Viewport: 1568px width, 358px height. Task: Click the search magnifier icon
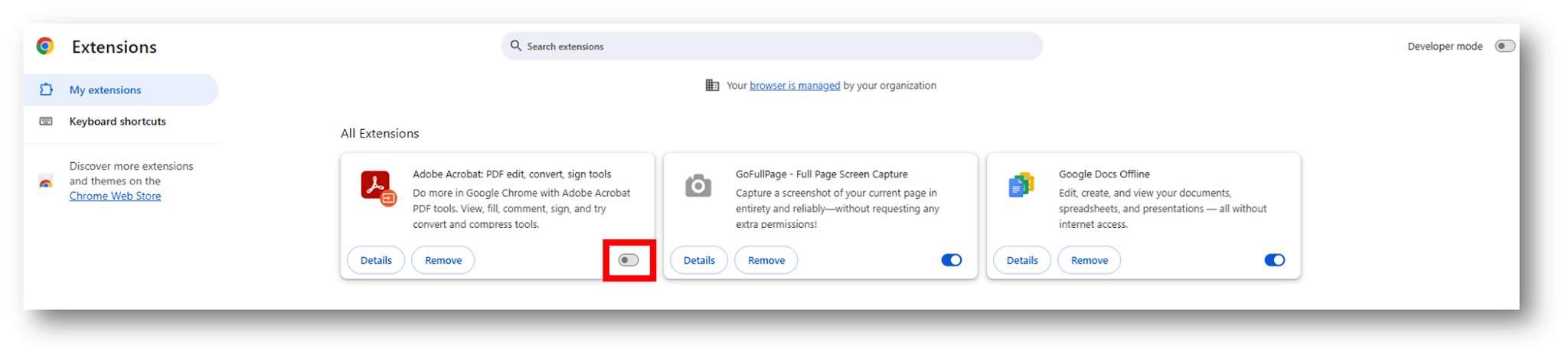pyautogui.click(x=516, y=46)
